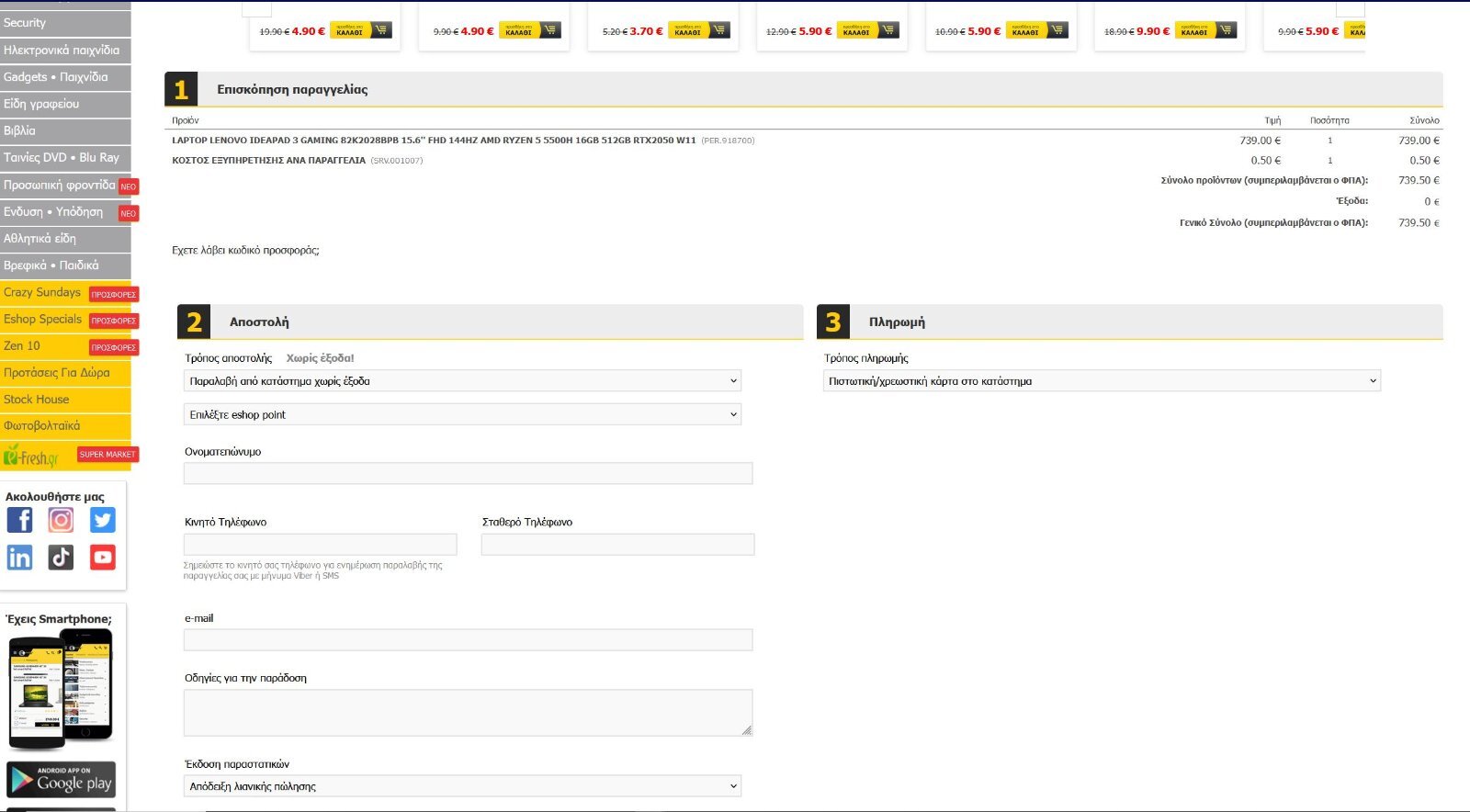This screenshot has height=812, width=1470.
Task: Click the 'Επισκόπηση παραγγελίας' heading
Action: pyautogui.click(x=292, y=89)
